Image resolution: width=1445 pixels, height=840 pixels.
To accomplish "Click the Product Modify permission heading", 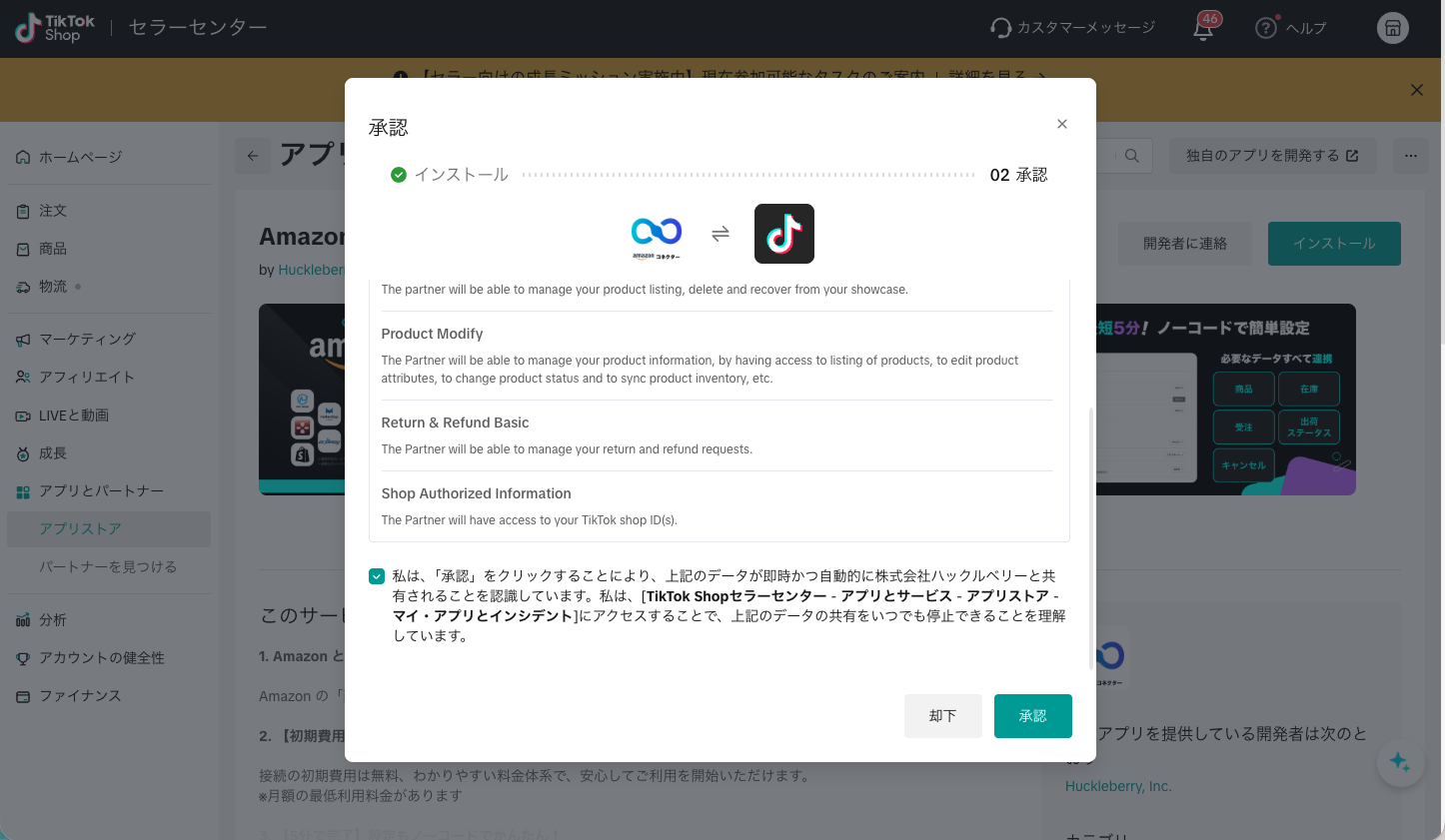I will pos(432,334).
